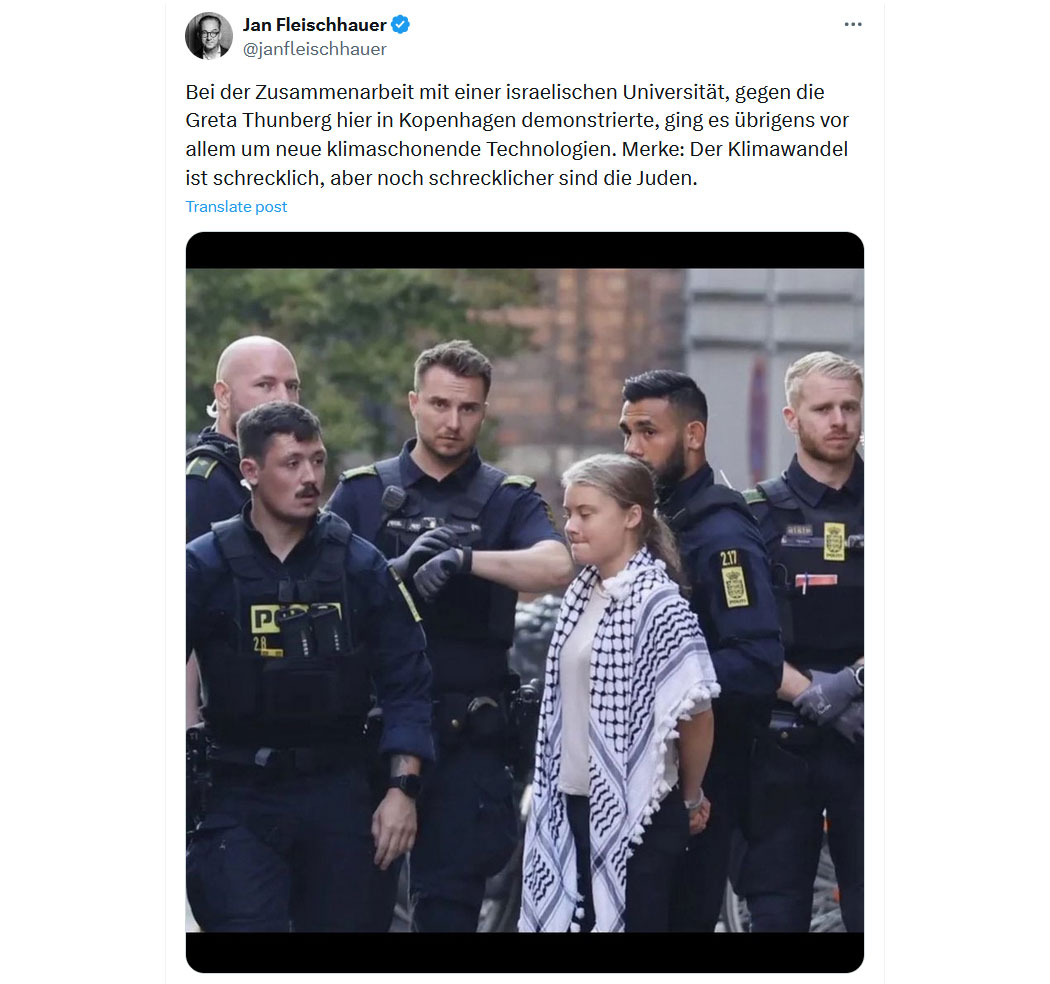Click the Translate post link
Viewport: 1050px width, 984px height.
coord(236,206)
